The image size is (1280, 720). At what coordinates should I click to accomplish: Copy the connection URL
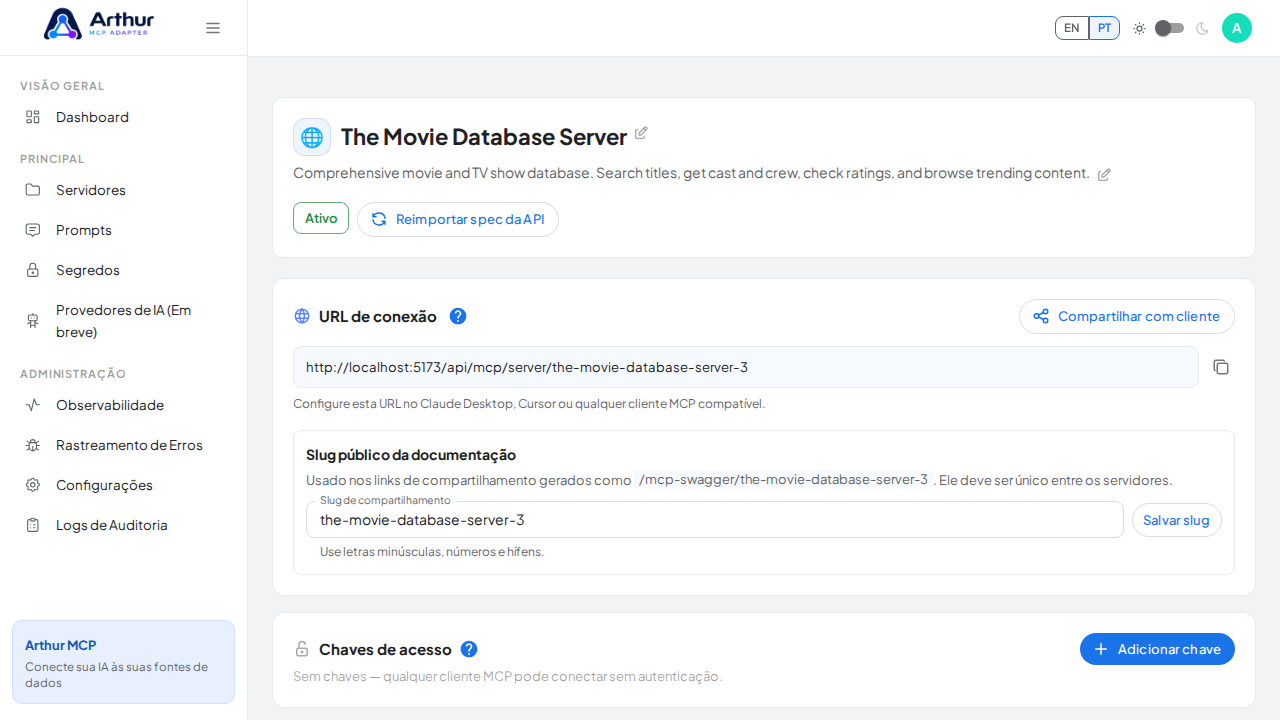[x=1221, y=367]
